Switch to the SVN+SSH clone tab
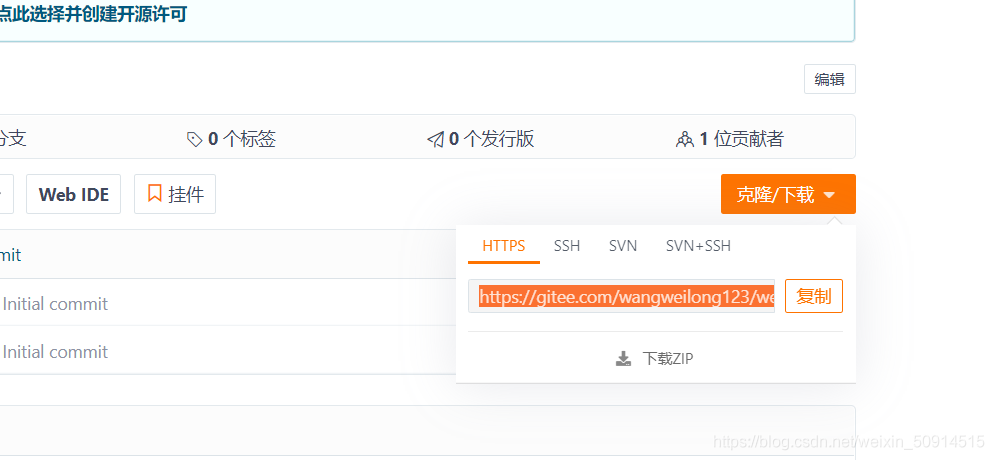 pos(698,246)
